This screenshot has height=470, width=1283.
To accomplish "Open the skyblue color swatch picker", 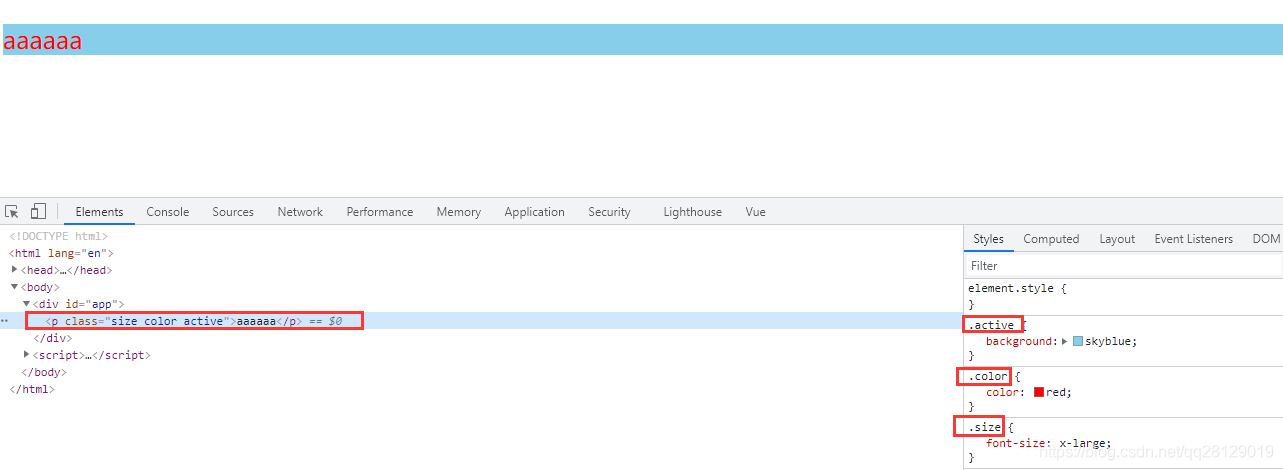I will (x=1078, y=341).
